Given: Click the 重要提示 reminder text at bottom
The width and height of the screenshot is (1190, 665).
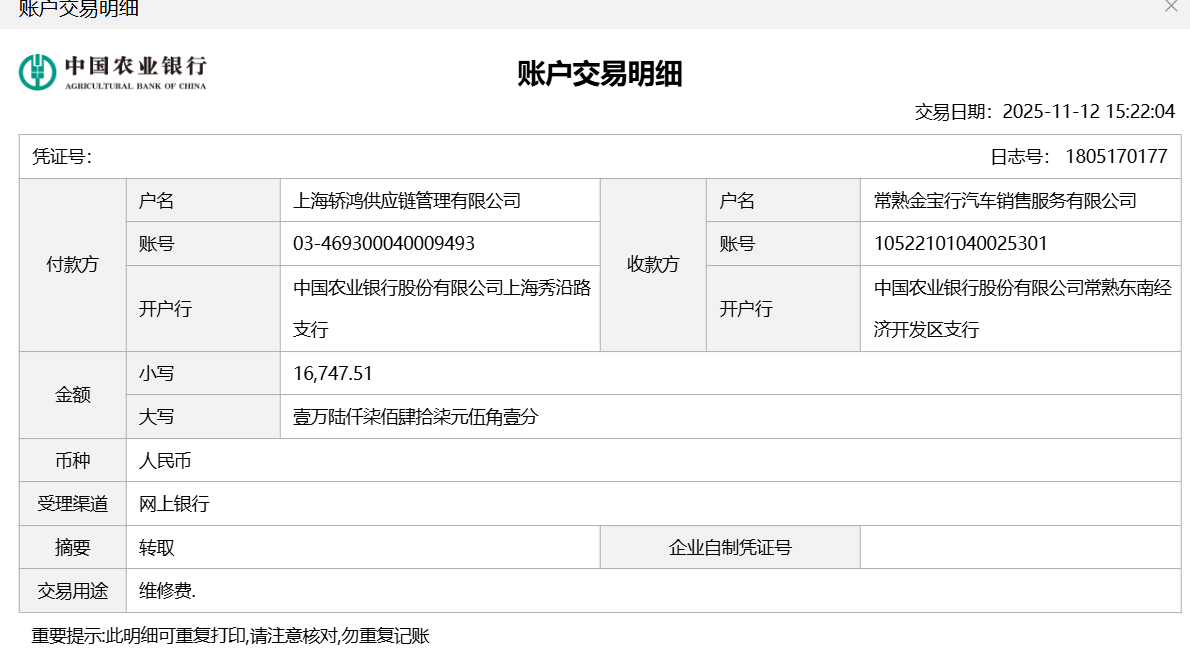Looking at the screenshot, I should (230, 636).
